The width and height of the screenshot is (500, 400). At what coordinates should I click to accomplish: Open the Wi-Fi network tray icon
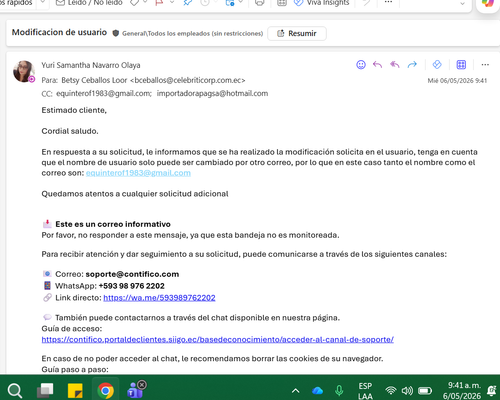[391, 390]
